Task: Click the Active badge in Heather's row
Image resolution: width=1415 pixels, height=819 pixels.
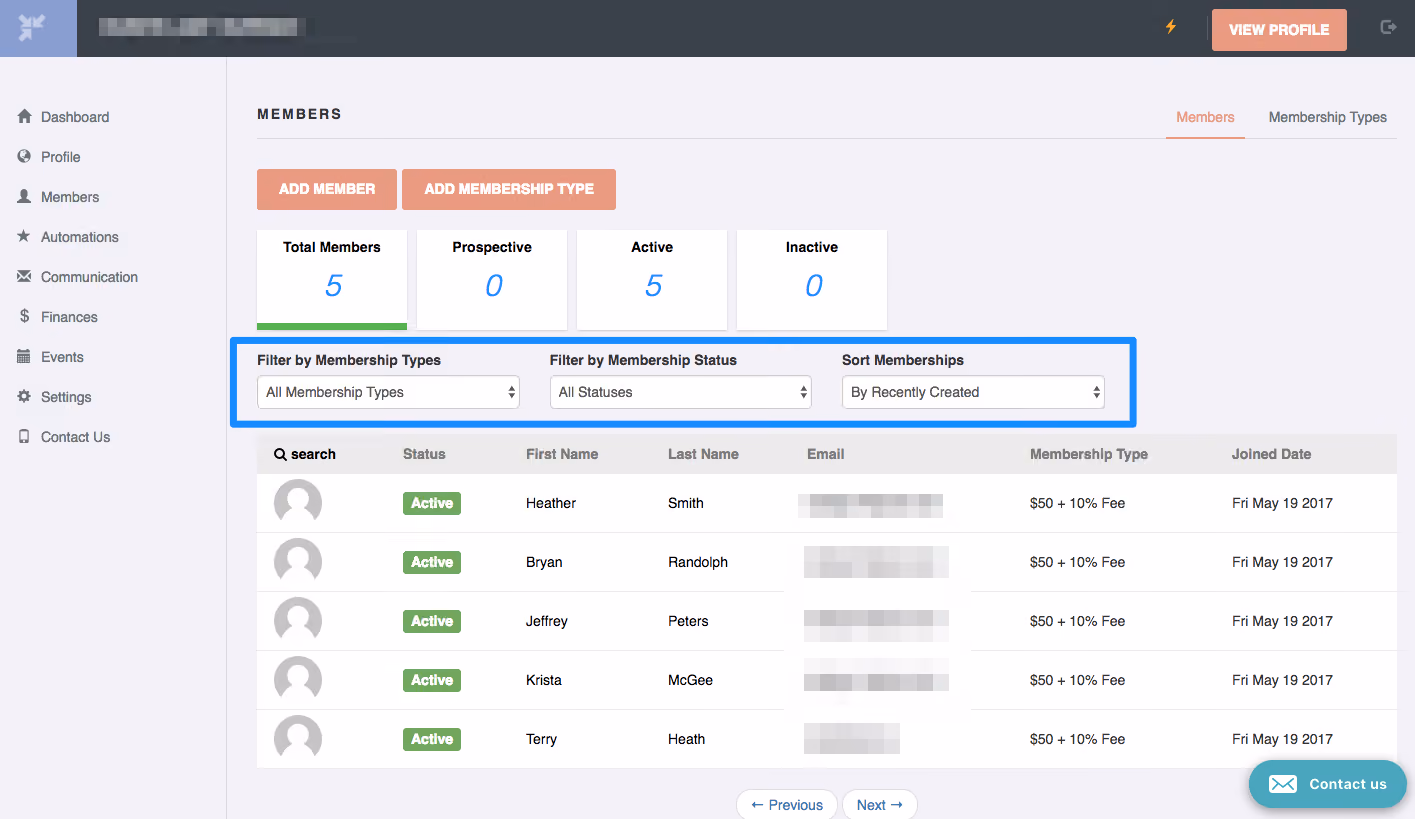Action: pyautogui.click(x=432, y=503)
